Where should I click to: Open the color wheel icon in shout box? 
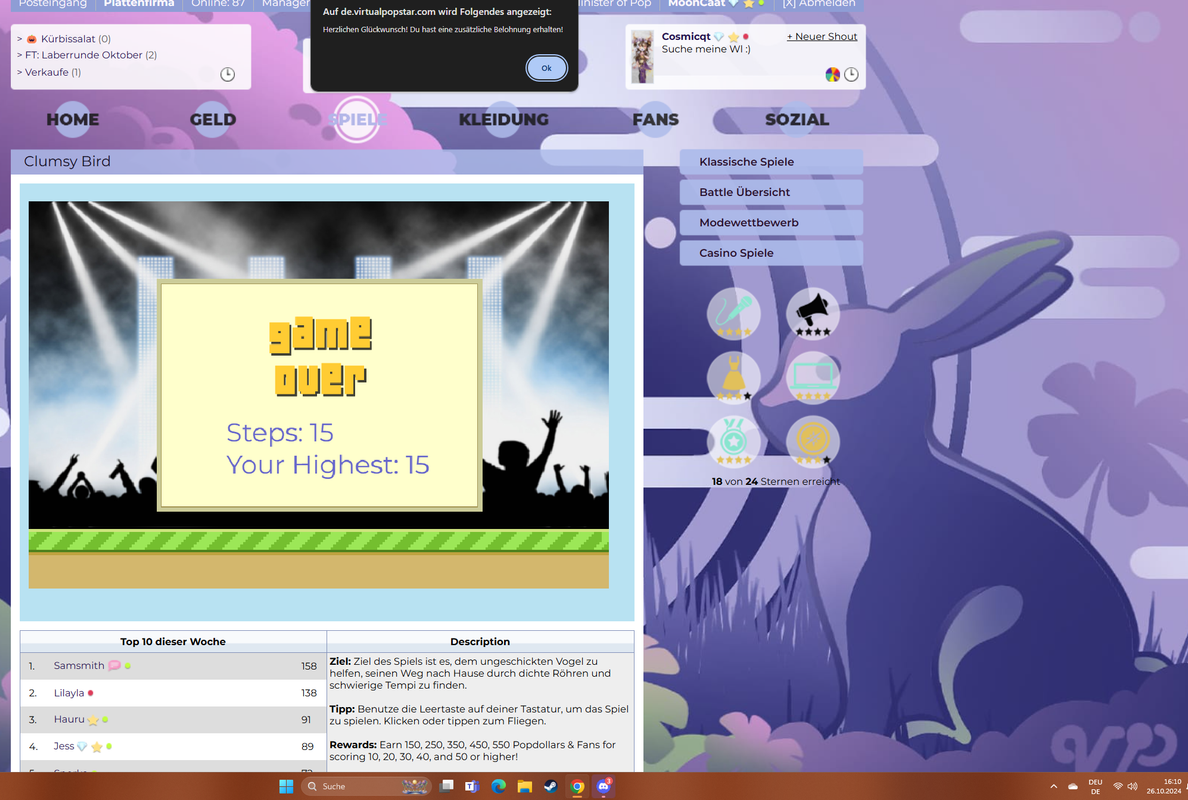832,74
